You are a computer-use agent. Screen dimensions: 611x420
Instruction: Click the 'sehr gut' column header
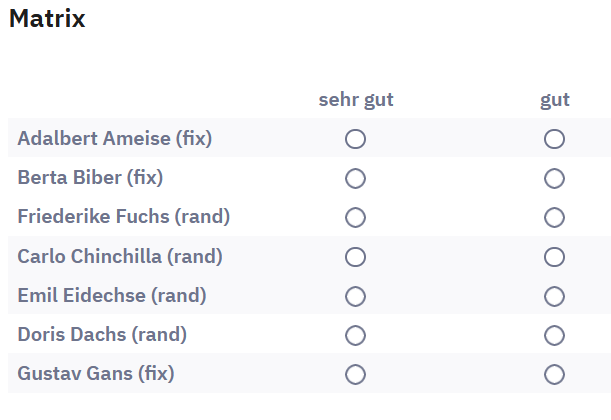pos(355,100)
